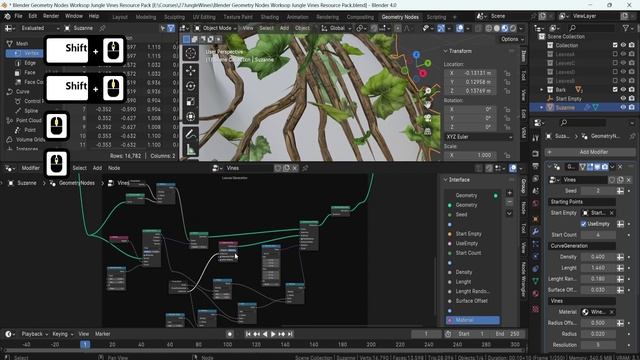
Task: Open the Add menu in node editor
Action: click(97, 168)
